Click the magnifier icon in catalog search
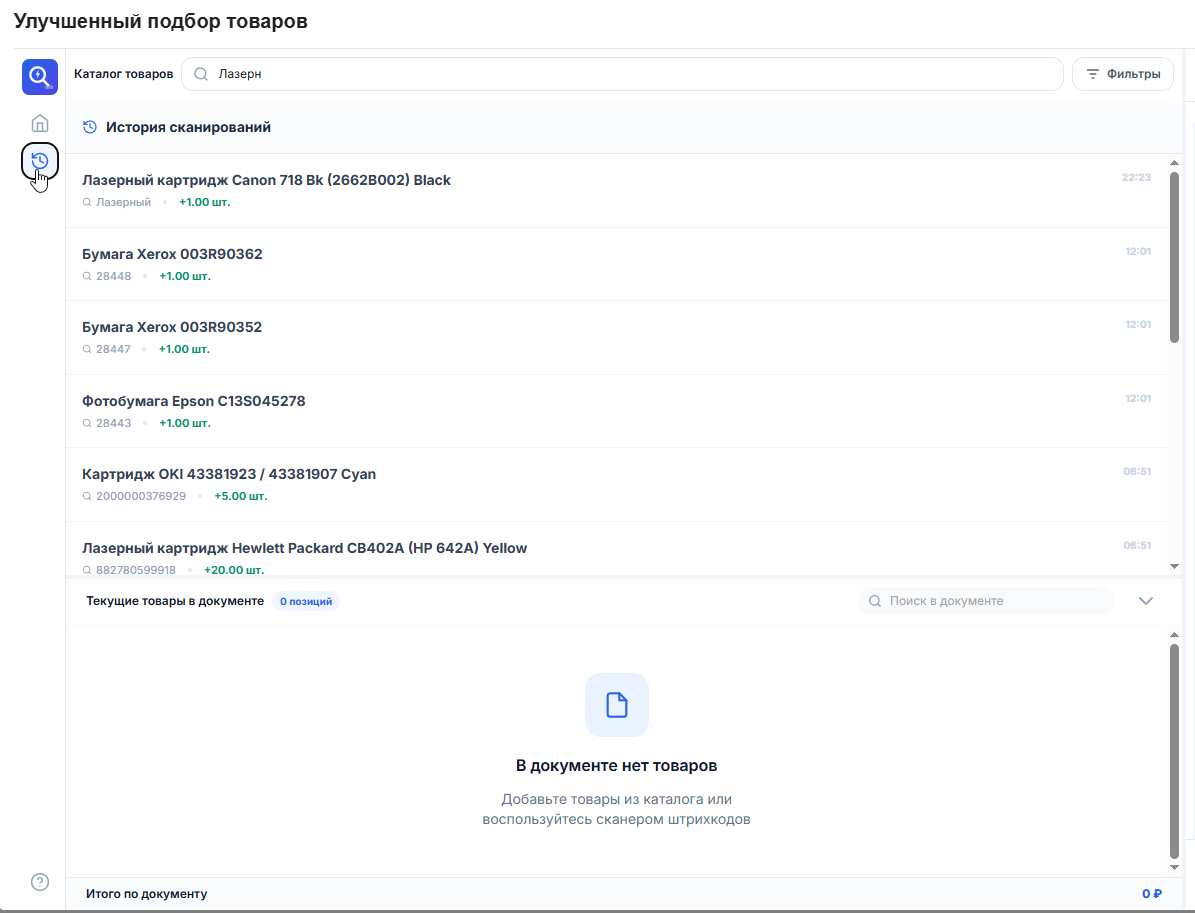 pos(201,74)
